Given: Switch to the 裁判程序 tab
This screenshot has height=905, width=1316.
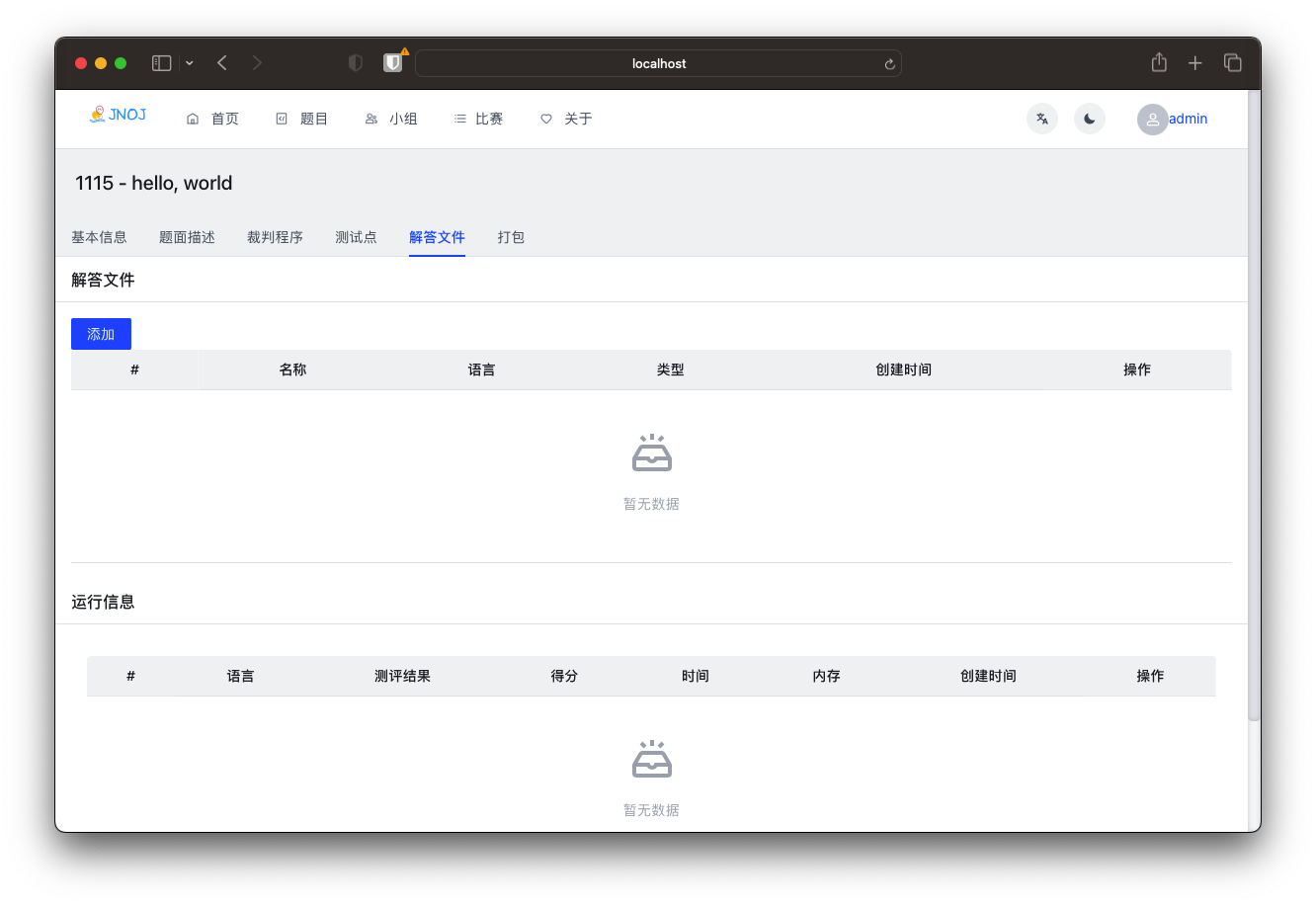Looking at the screenshot, I should pos(275,237).
